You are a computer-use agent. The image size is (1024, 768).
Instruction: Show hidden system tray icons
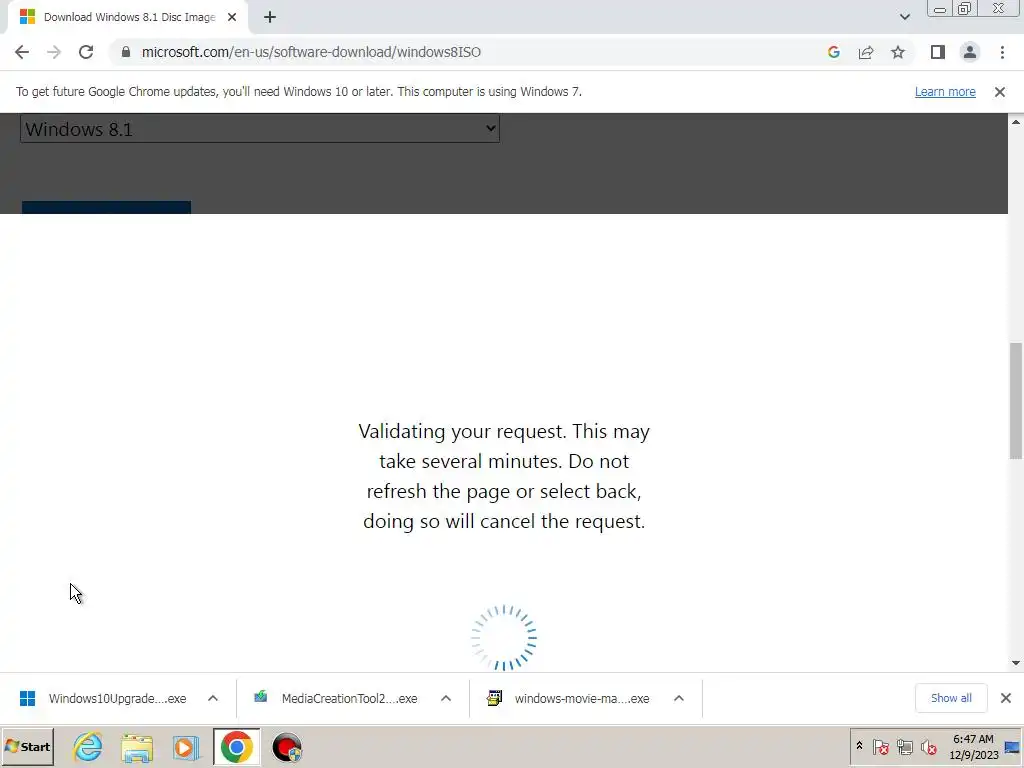click(859, 746)
